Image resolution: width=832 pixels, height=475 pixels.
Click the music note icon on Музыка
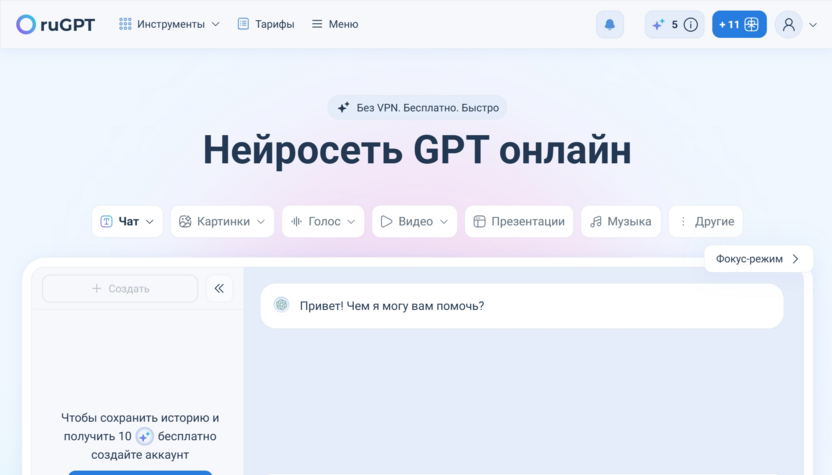pyautogui.click(x=596, y=221)
